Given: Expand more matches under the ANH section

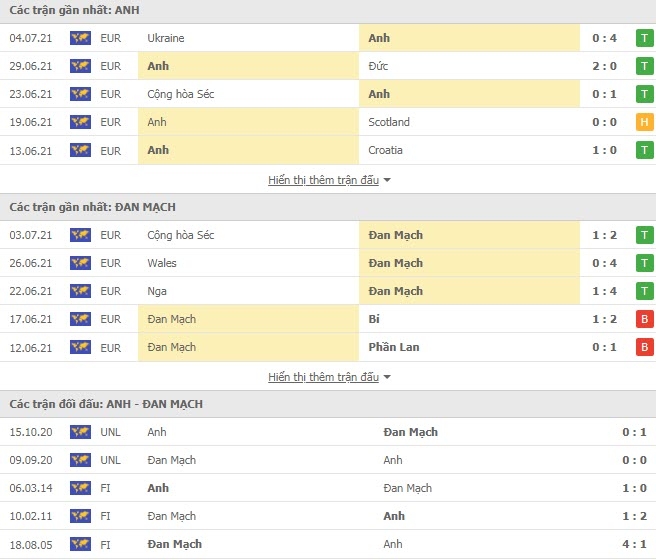Looking at the screenshot, I should pos(323,180).
